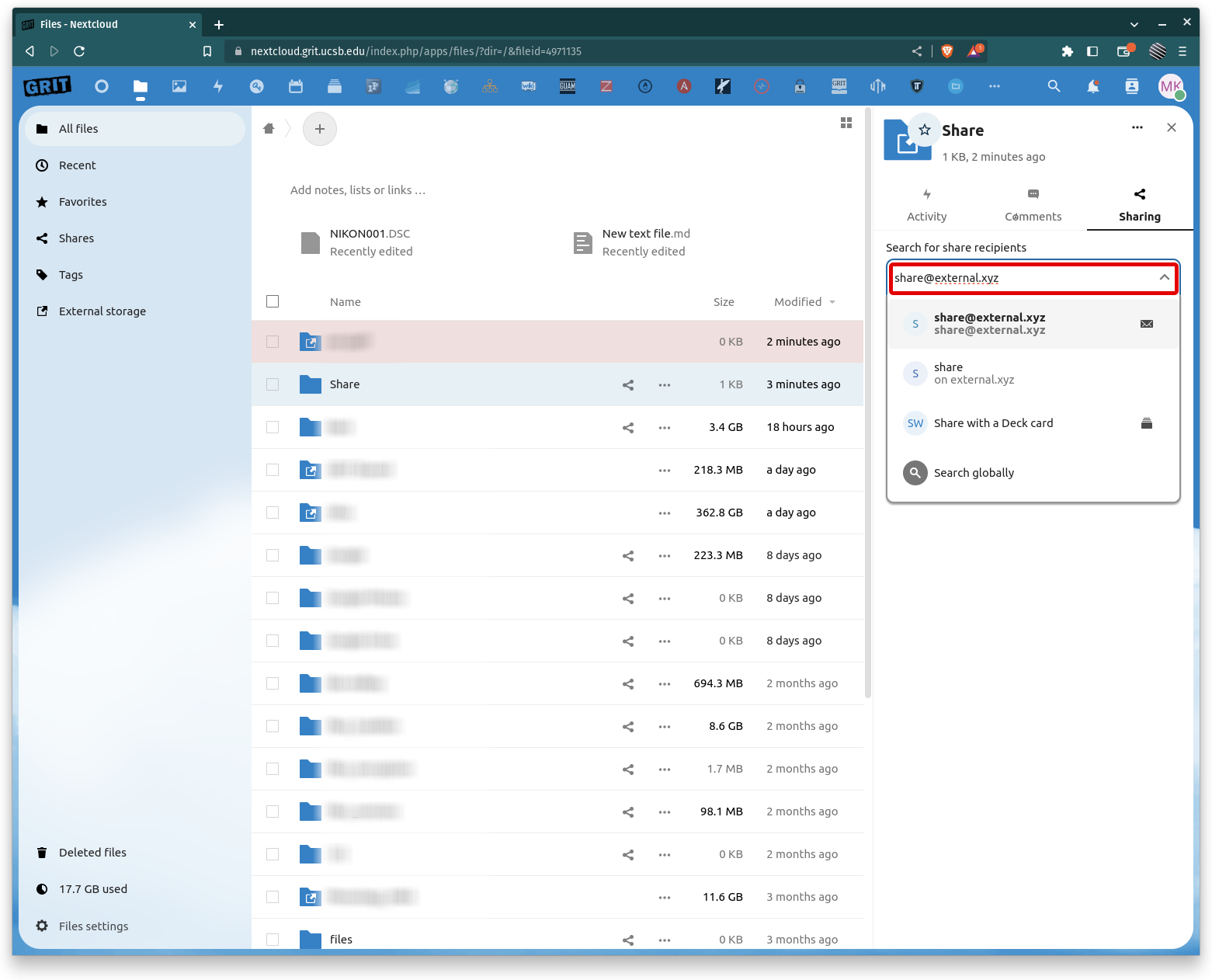This screenshot has width=1212, height=980.
Task: Check the checkbox for the 3.4 GB folder
Action: click(273, 427)
